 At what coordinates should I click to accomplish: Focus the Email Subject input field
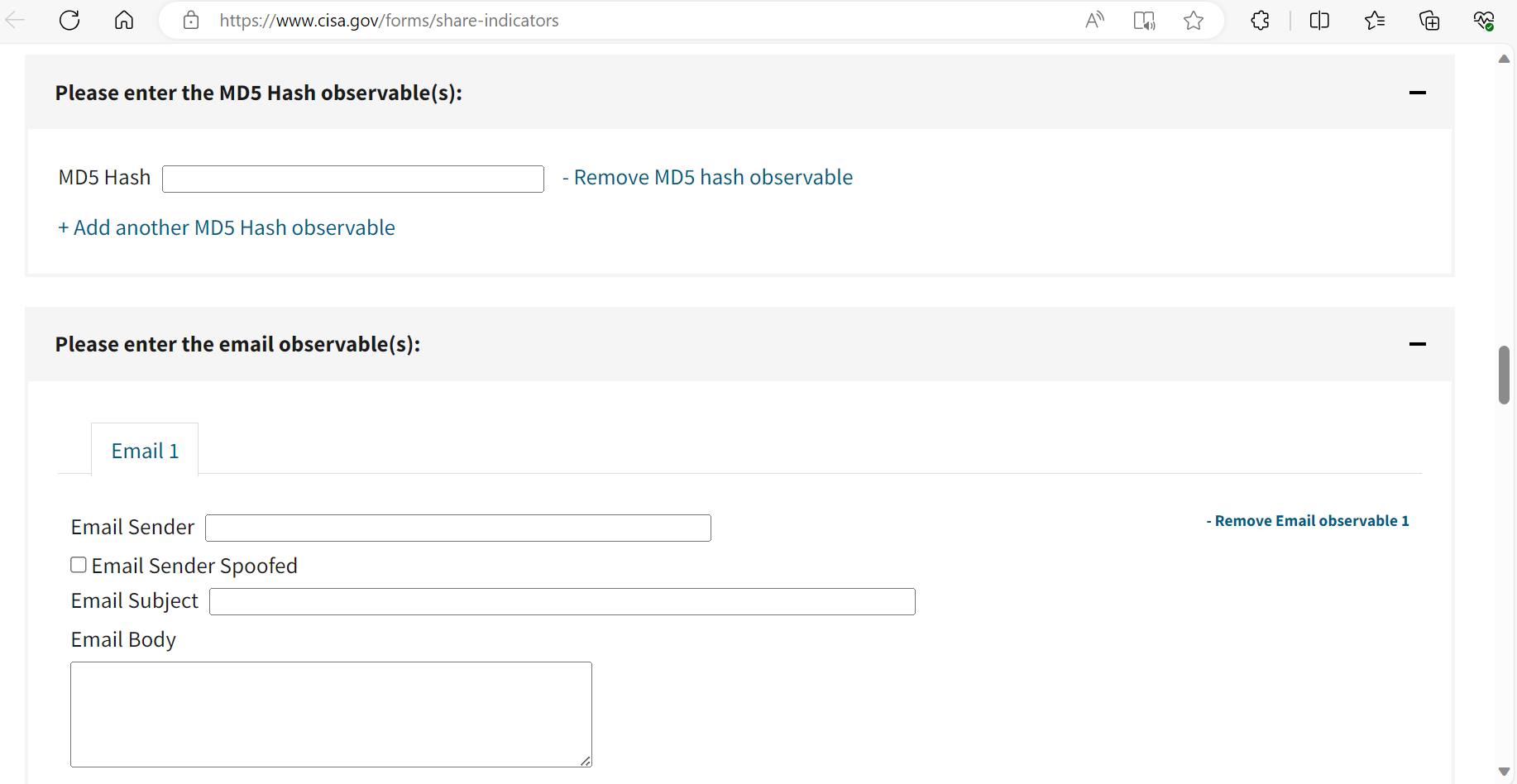(562, 602)
